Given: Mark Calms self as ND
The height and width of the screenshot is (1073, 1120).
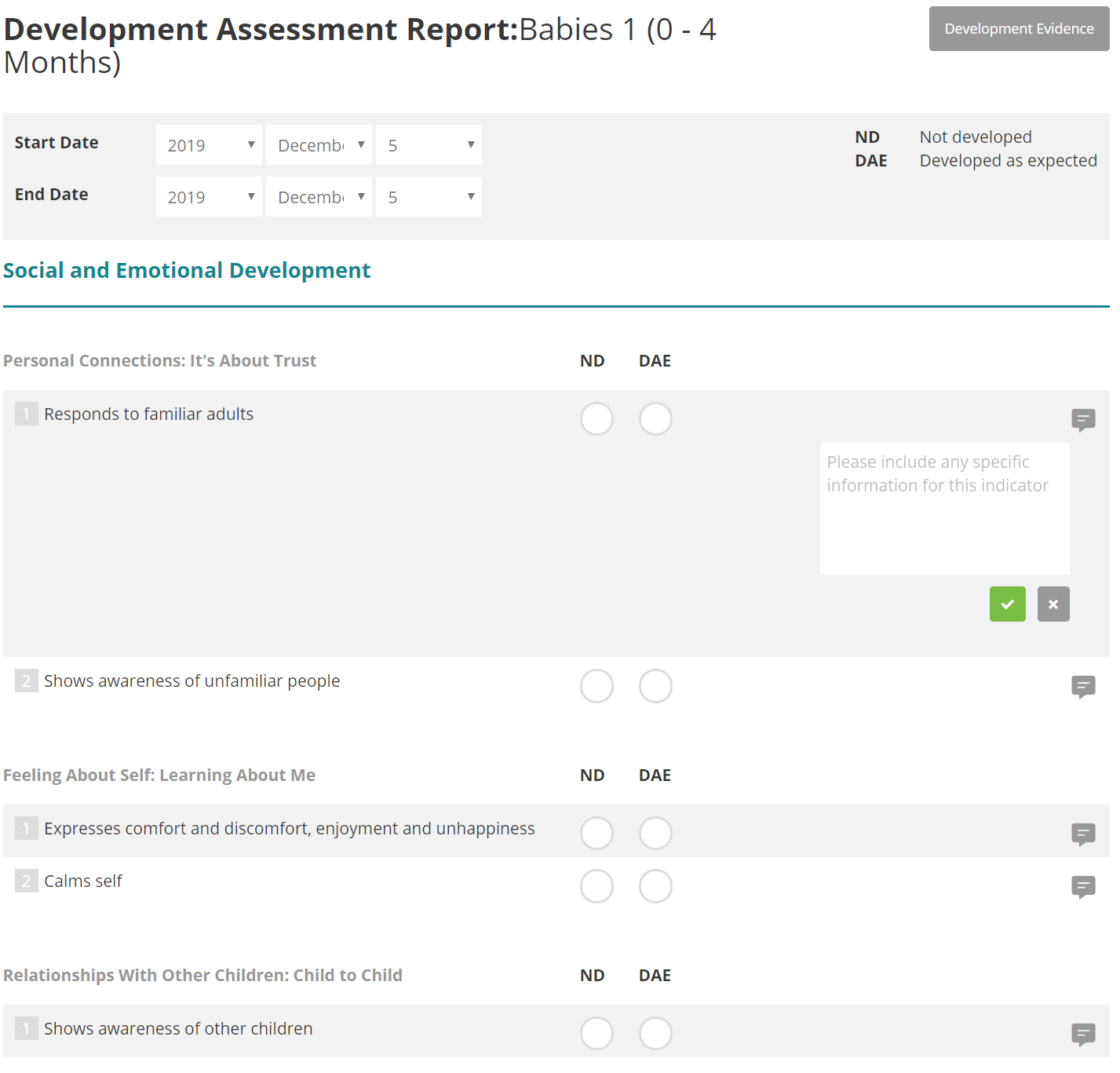Looking at the screenshot, I should pos(596,886).
